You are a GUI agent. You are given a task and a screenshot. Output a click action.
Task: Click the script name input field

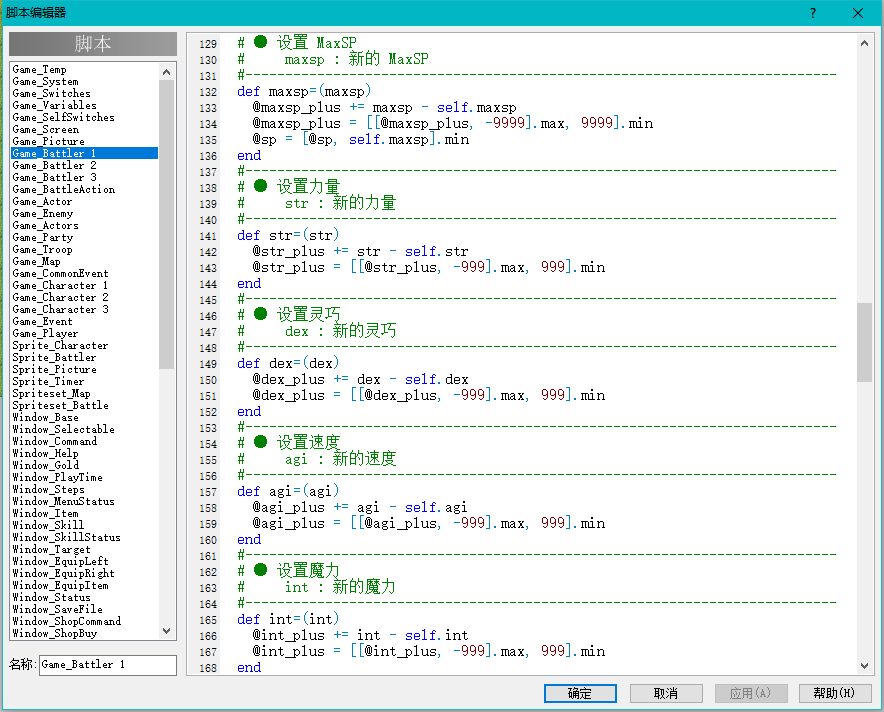coord(108,665)
